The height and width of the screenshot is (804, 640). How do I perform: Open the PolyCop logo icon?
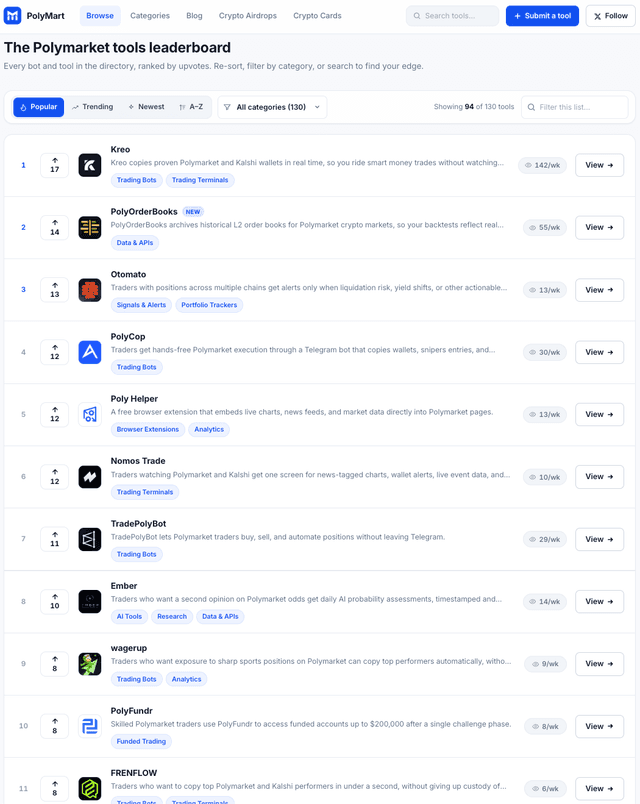[90, 352]
